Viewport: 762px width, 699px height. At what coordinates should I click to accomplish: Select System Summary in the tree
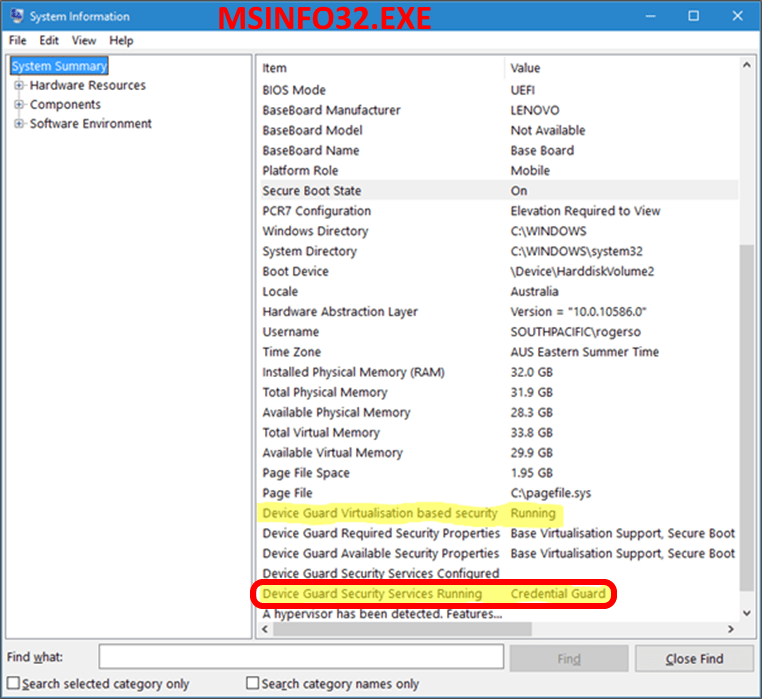tap(59, 66)
